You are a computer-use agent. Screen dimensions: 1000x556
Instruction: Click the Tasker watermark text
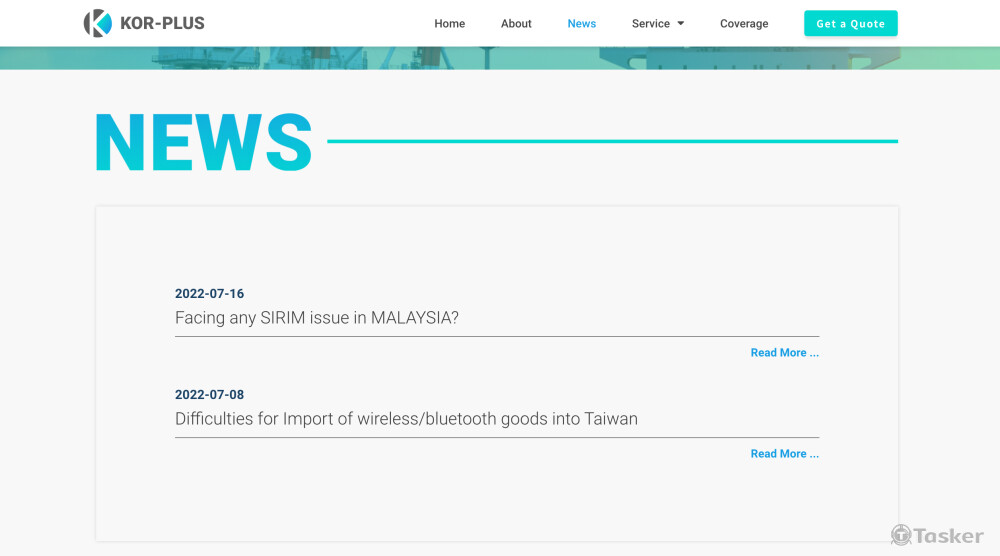948,536
